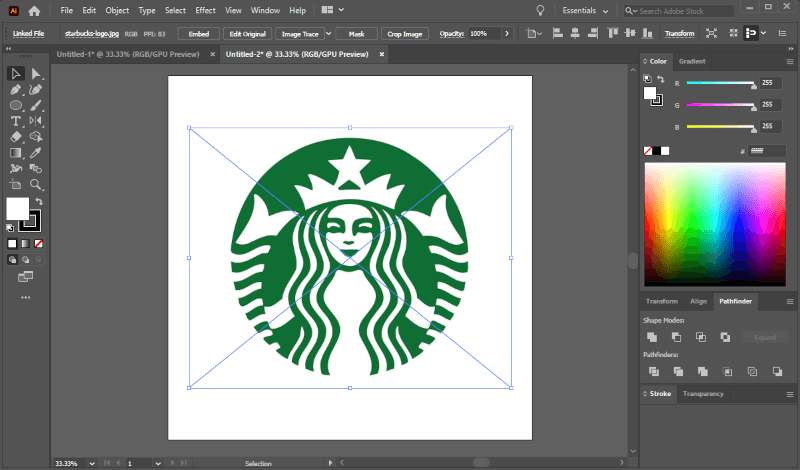Click the Embed button
Screen dimensions: 800x470
(x=198, y=34)
